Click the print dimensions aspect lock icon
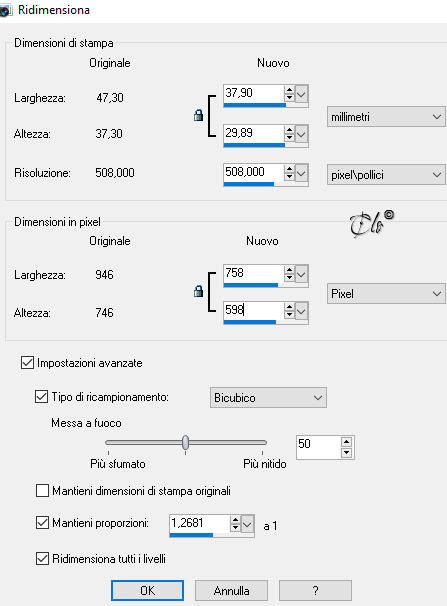Image resolution: width=447 pixels, height=606 pixels. coord(198,115)
